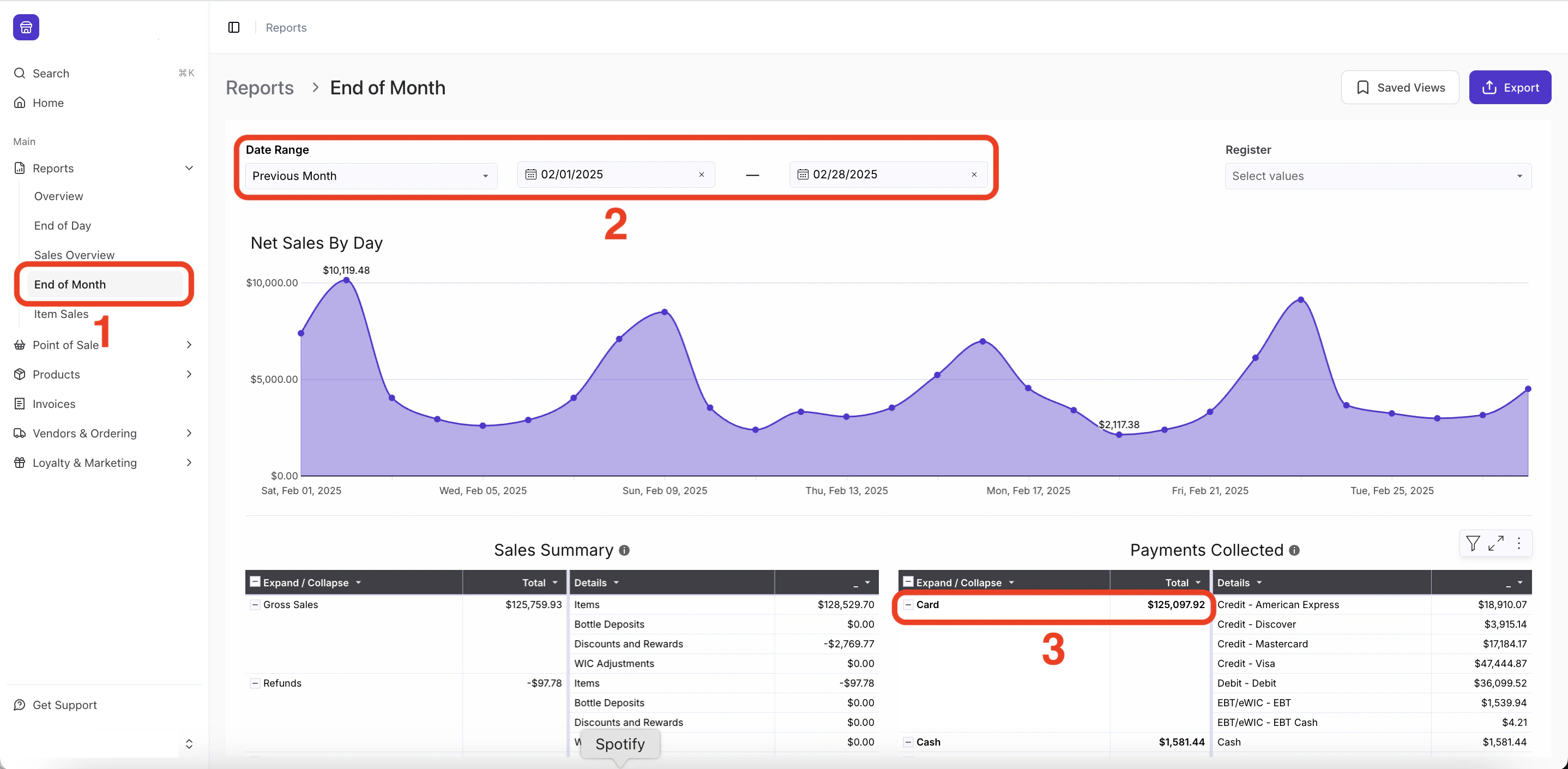Screen dimensions: 1568x769
Task: Open the three-dot options menu
Action: pyautogui.click(x=1519, y=543)
